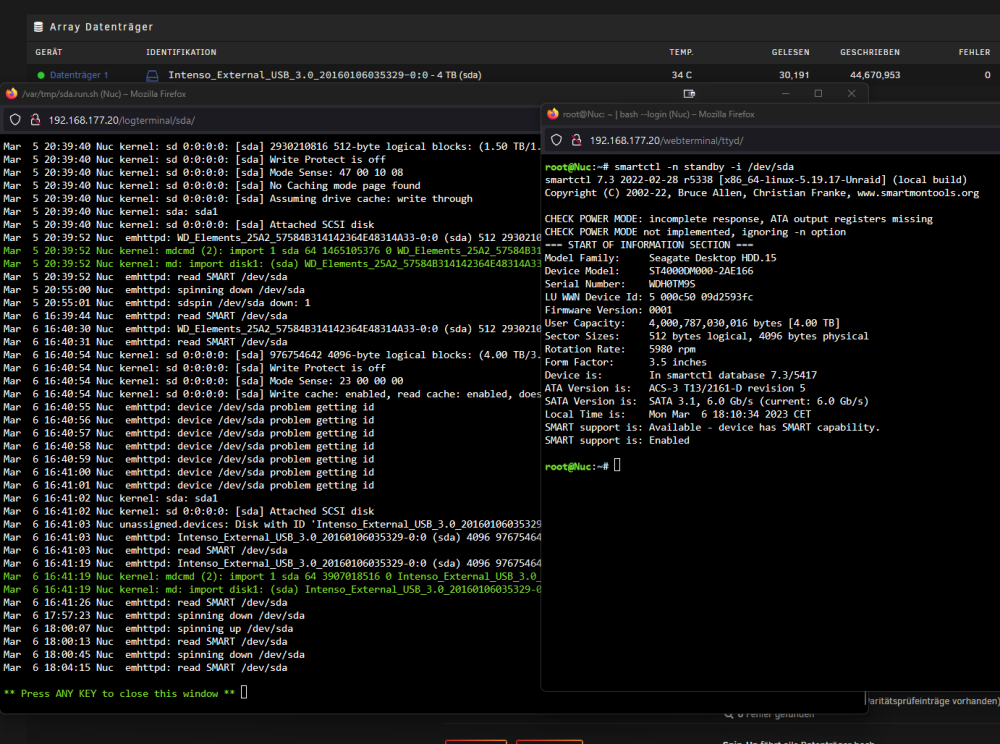Click the Intenso_External_USB_3.0 identification text
1000x744 pixels.
(325, 75)
